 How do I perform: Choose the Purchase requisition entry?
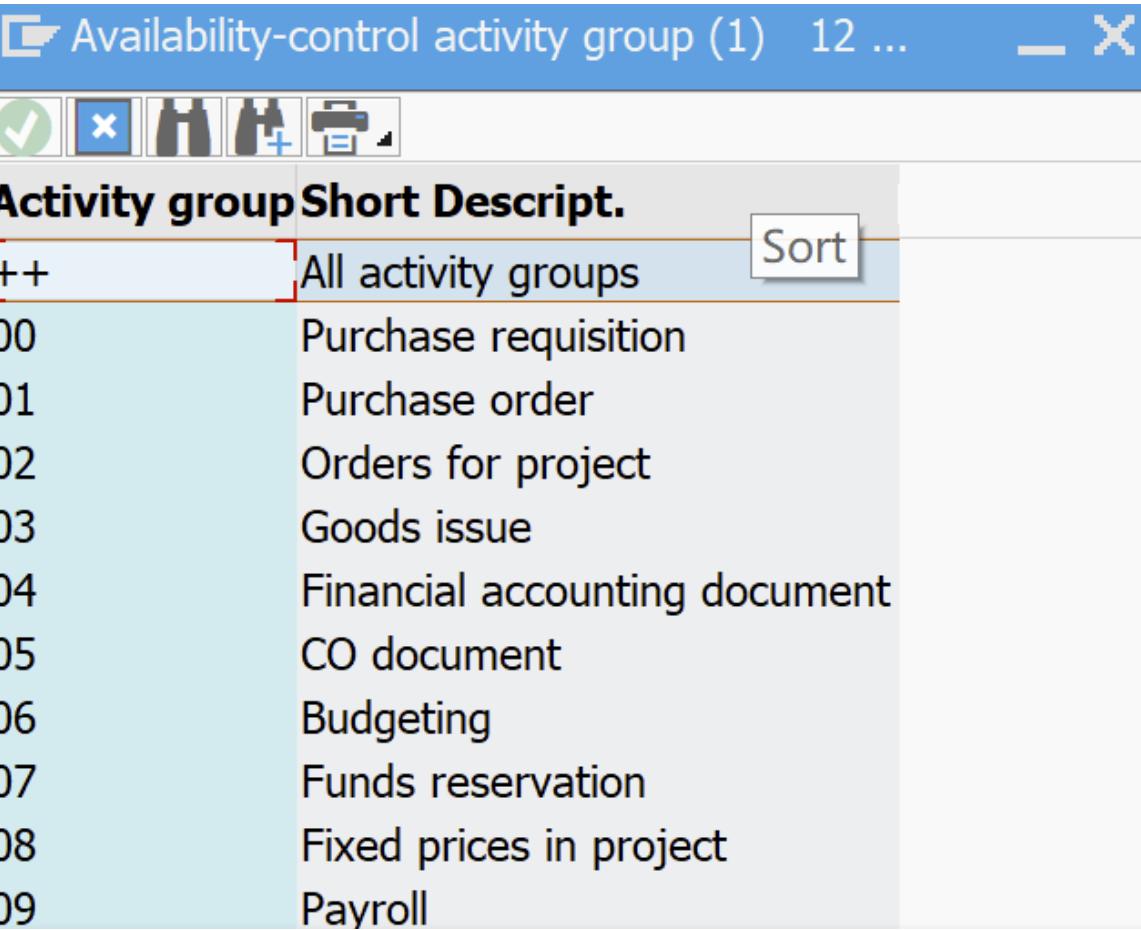493,337
